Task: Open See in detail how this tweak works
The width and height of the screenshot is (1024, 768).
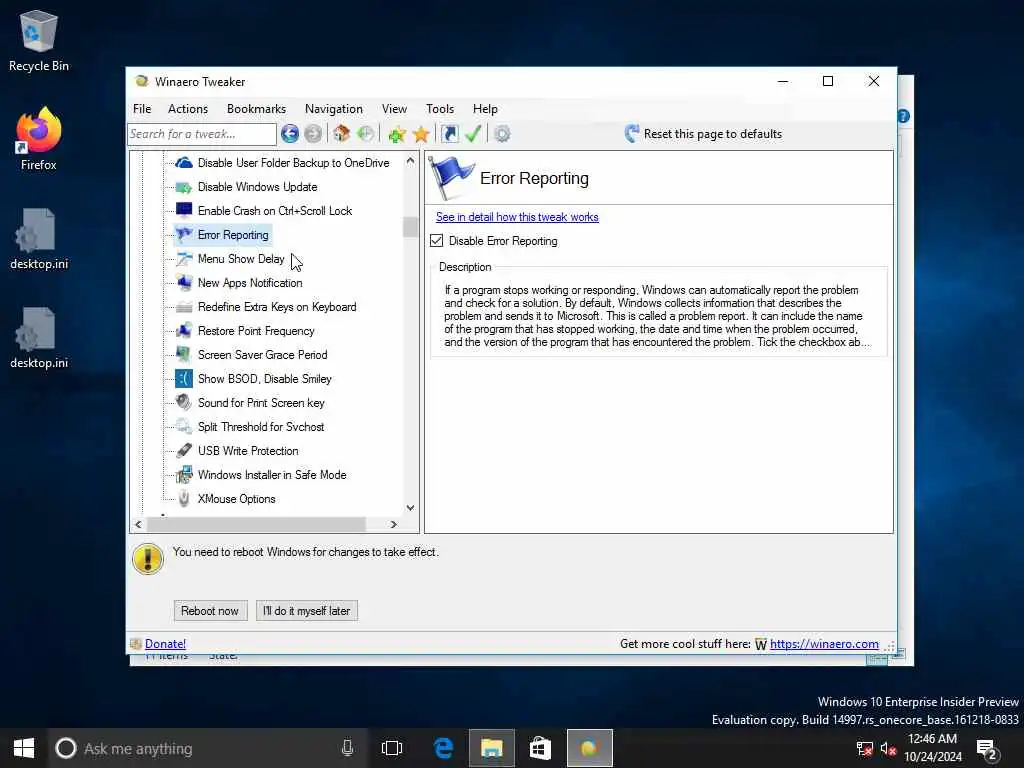Action: click(x=517, y=217)
